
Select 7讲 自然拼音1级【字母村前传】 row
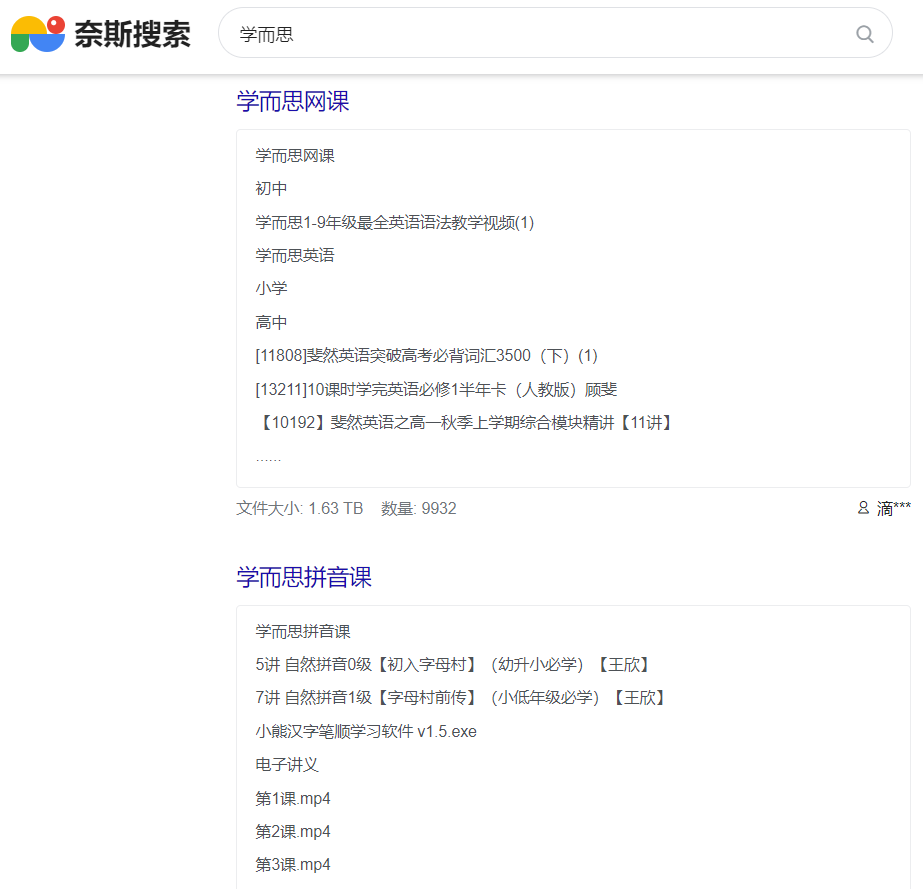click(460, 698)
